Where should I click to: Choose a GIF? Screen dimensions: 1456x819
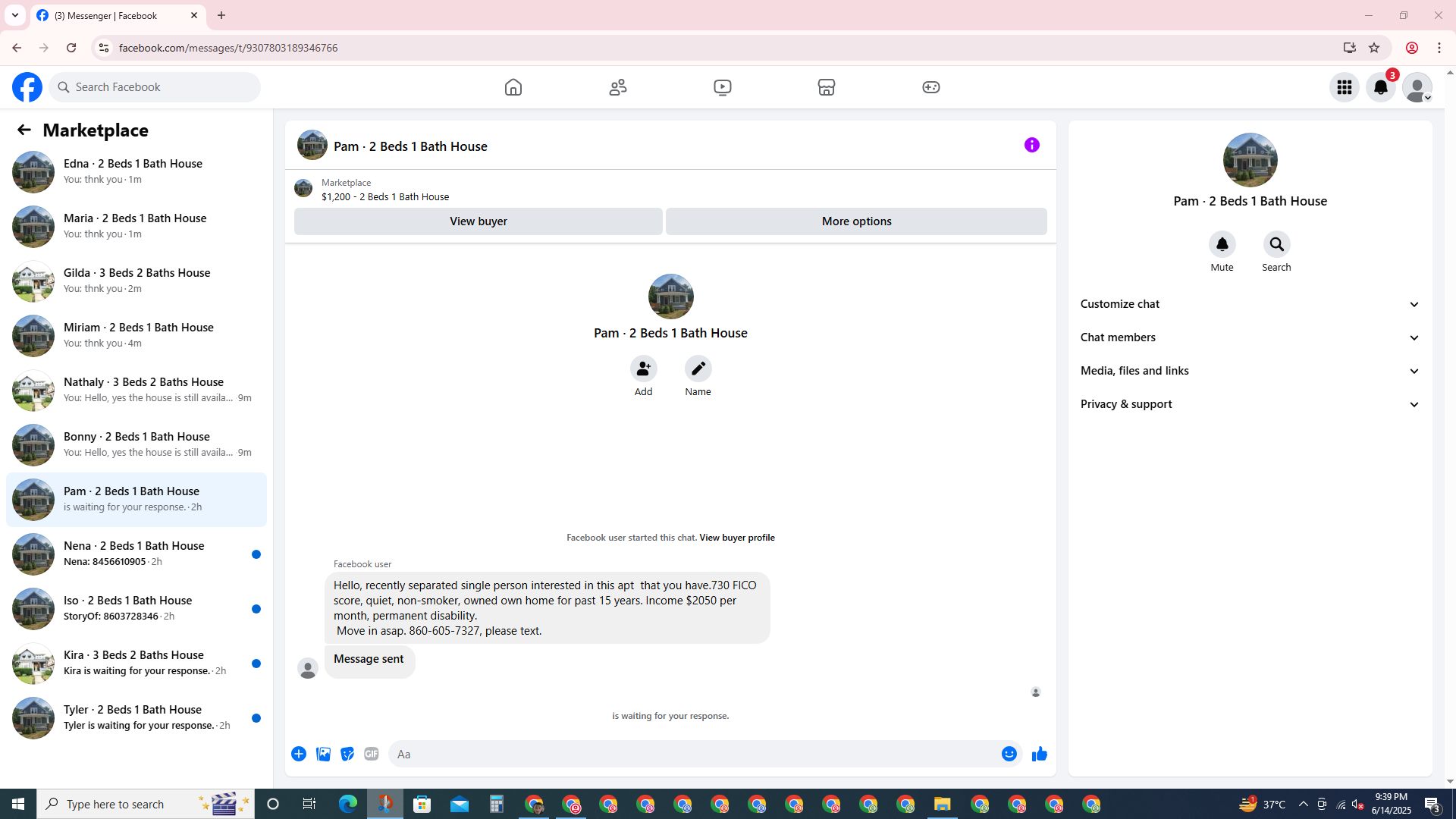372,754
